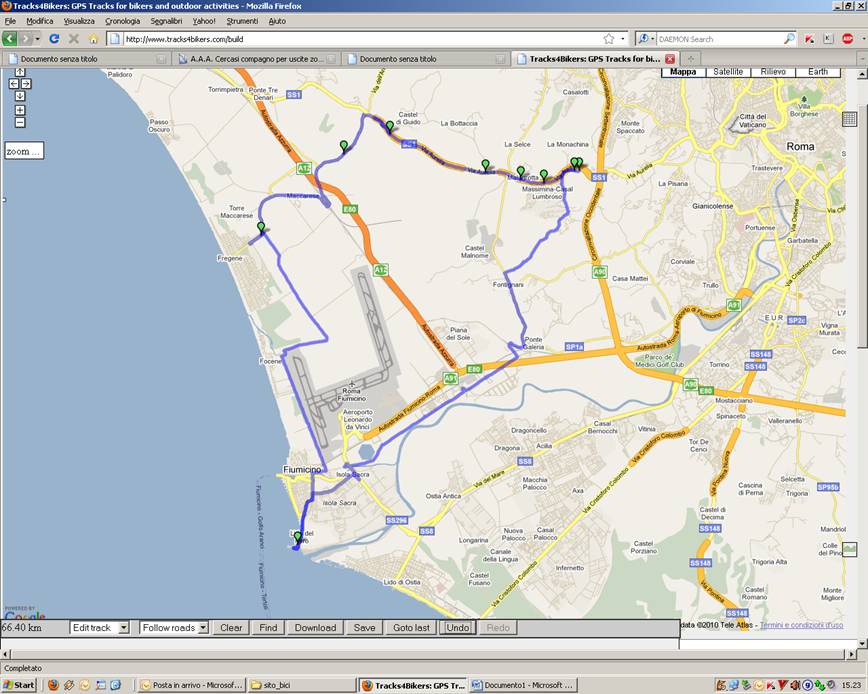This screenshot has height=694, width=868.
Task: Open the Segnalibri menu
Action: (x=166, y=21)
